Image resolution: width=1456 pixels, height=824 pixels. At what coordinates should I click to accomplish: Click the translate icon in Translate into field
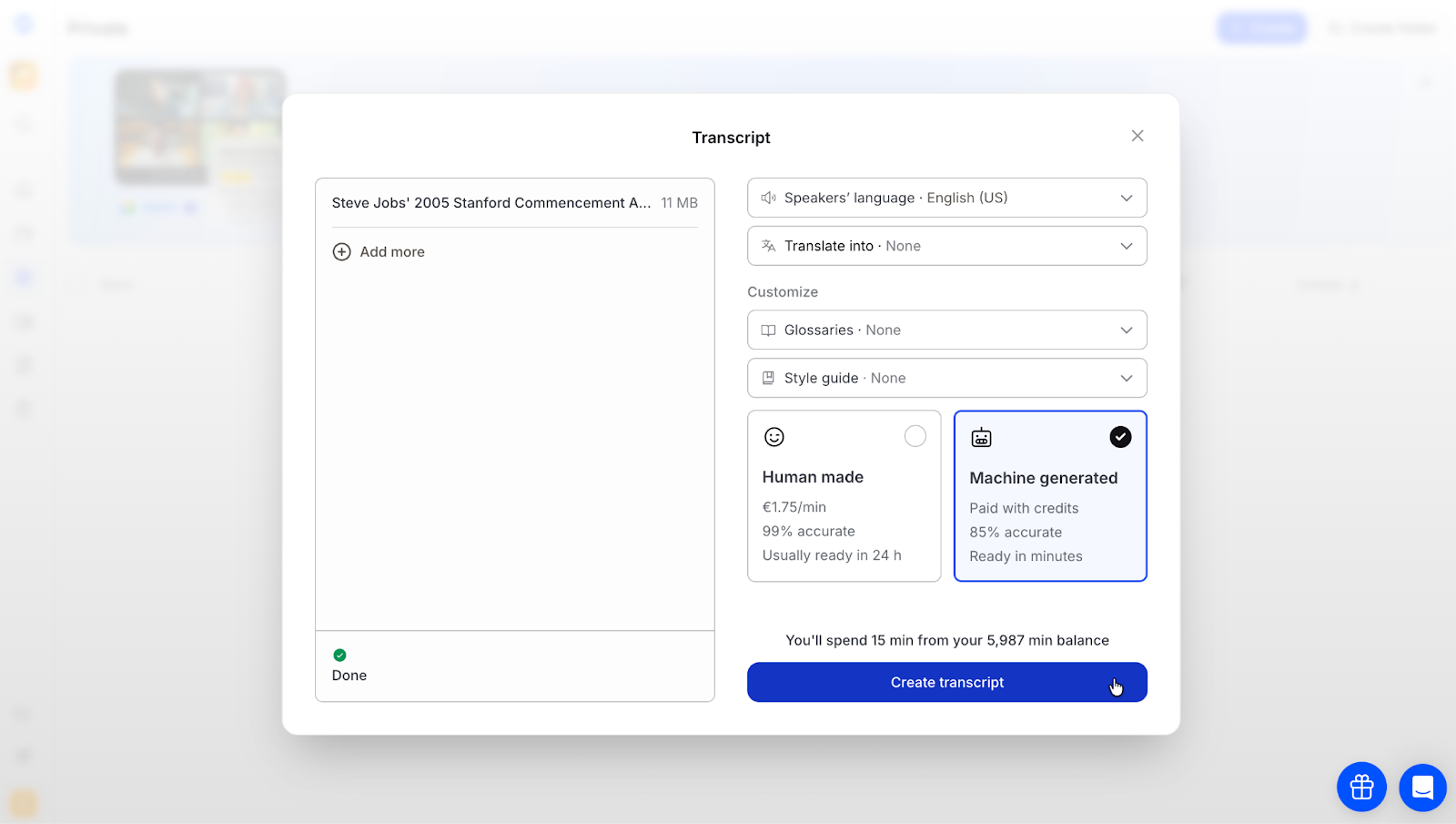point(769,246)
